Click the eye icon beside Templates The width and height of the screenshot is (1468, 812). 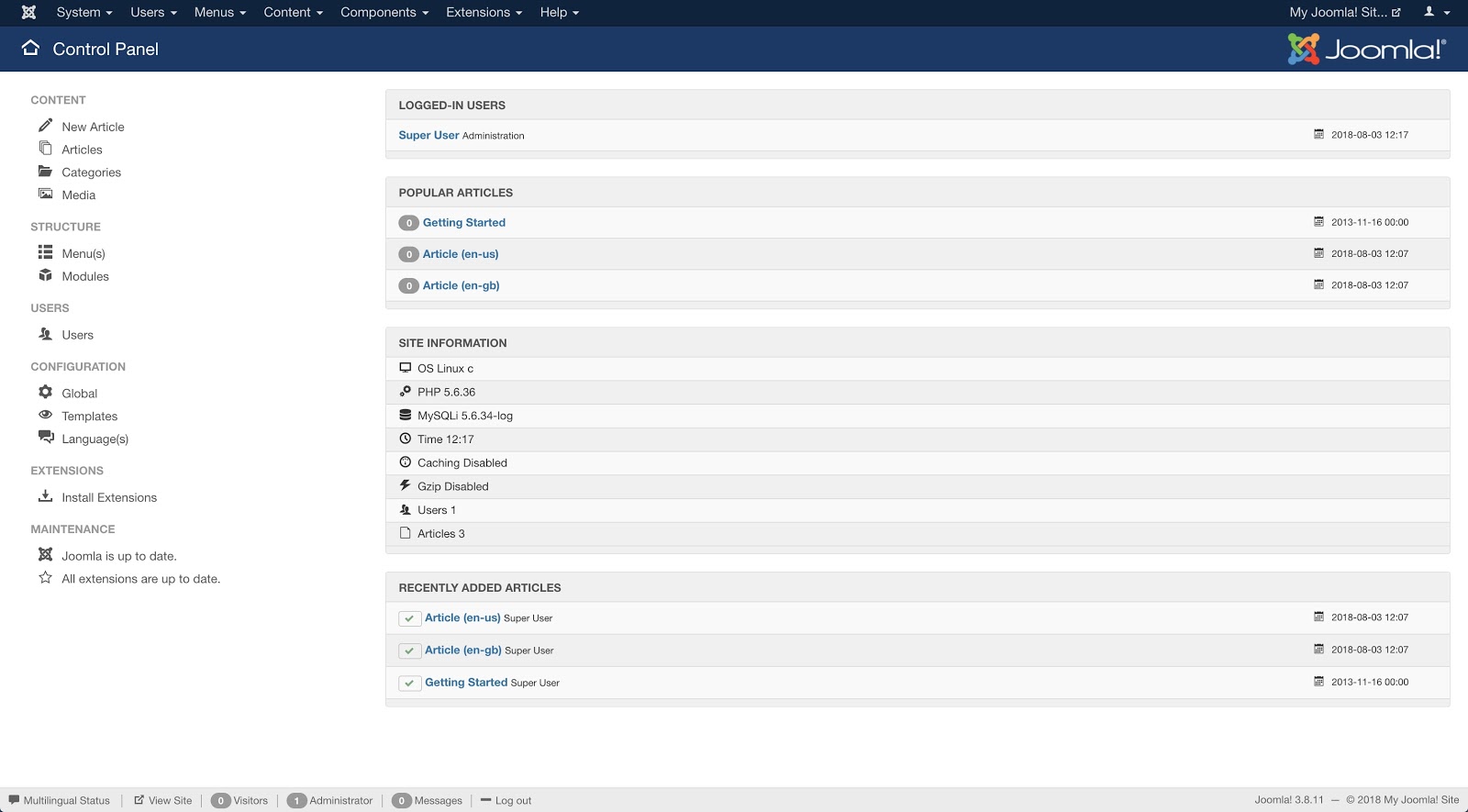(45, 415)
